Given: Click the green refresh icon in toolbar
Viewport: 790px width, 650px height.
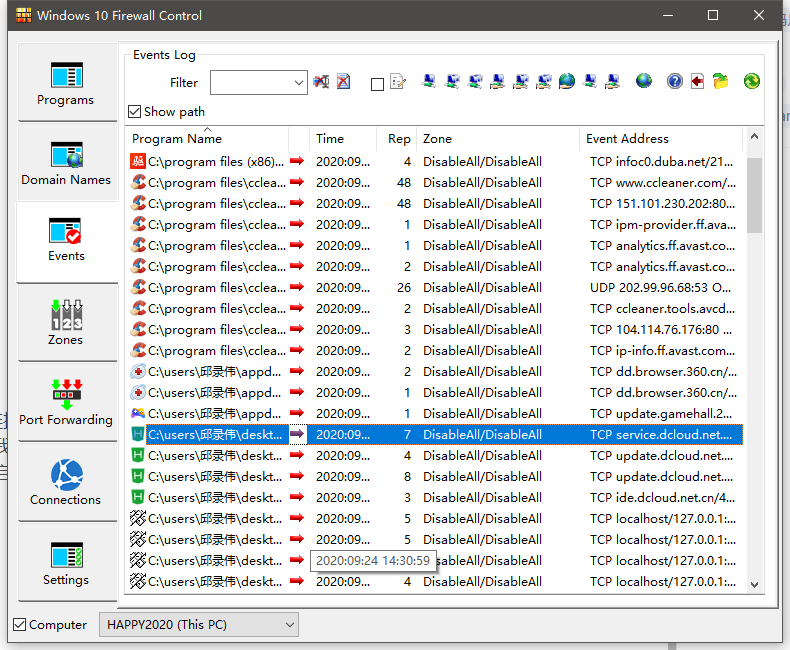Looking at the screenshot, I should (x=751, y=81).
